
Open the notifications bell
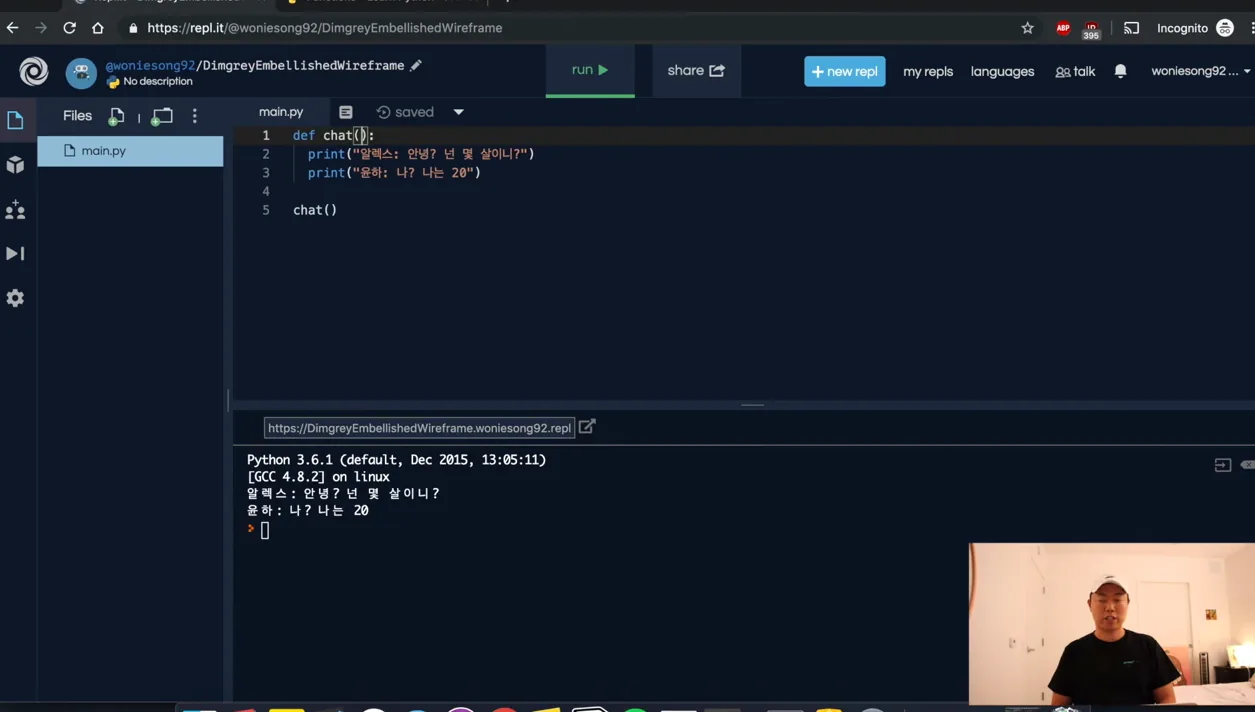[1120, 71]
